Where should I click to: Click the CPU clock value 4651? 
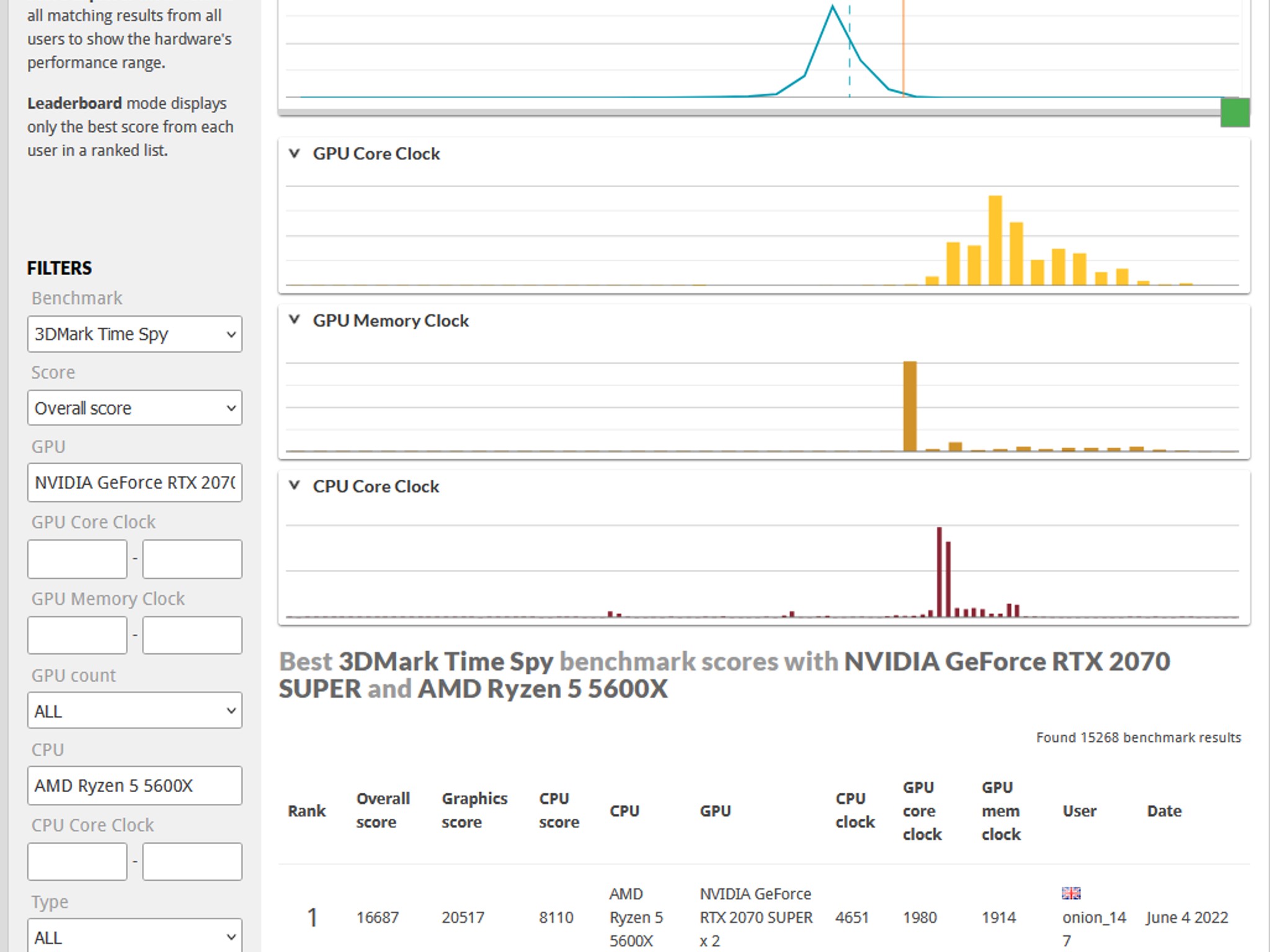(852, 917)
